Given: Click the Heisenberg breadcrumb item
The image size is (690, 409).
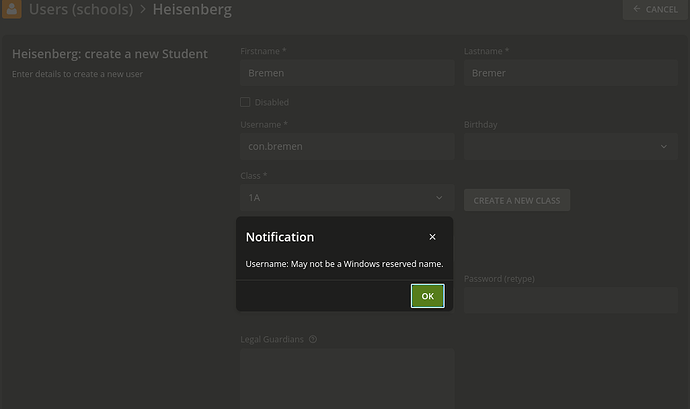Looking at the screenshot, I should 192,9.
